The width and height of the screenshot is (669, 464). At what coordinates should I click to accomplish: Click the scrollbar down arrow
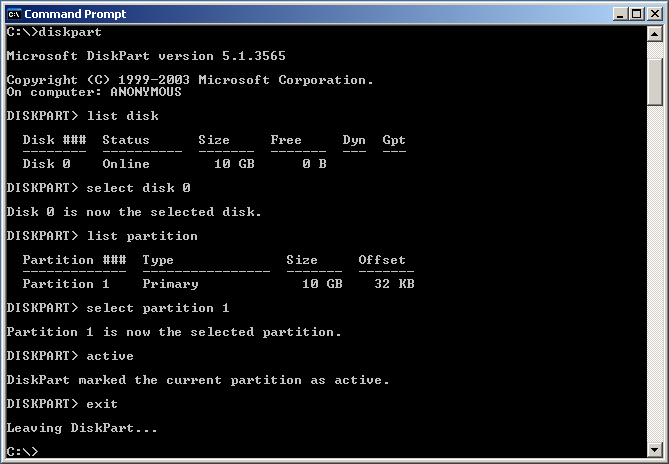click(655, 450)
